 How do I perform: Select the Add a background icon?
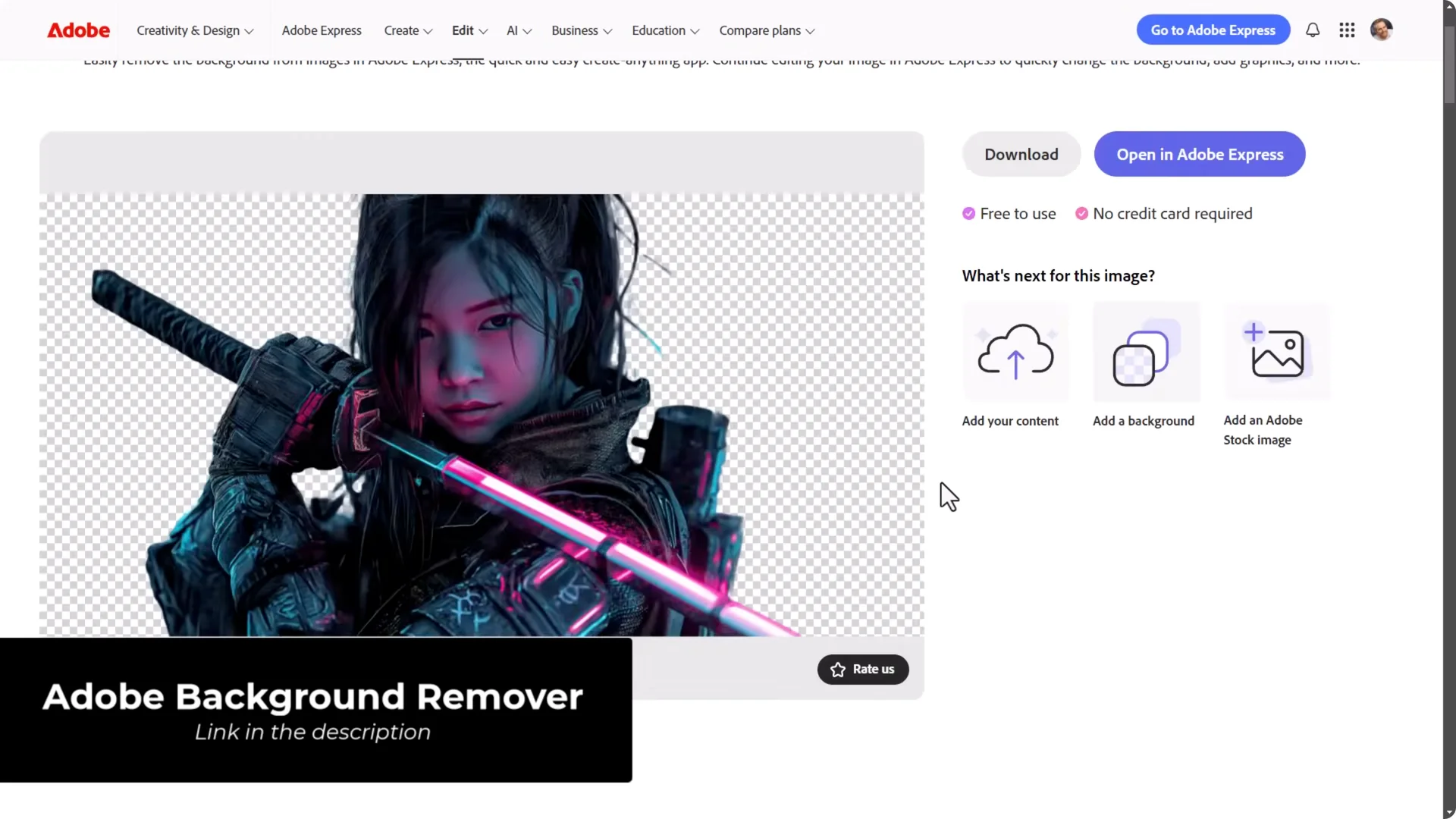click(x=1145, y=353)
